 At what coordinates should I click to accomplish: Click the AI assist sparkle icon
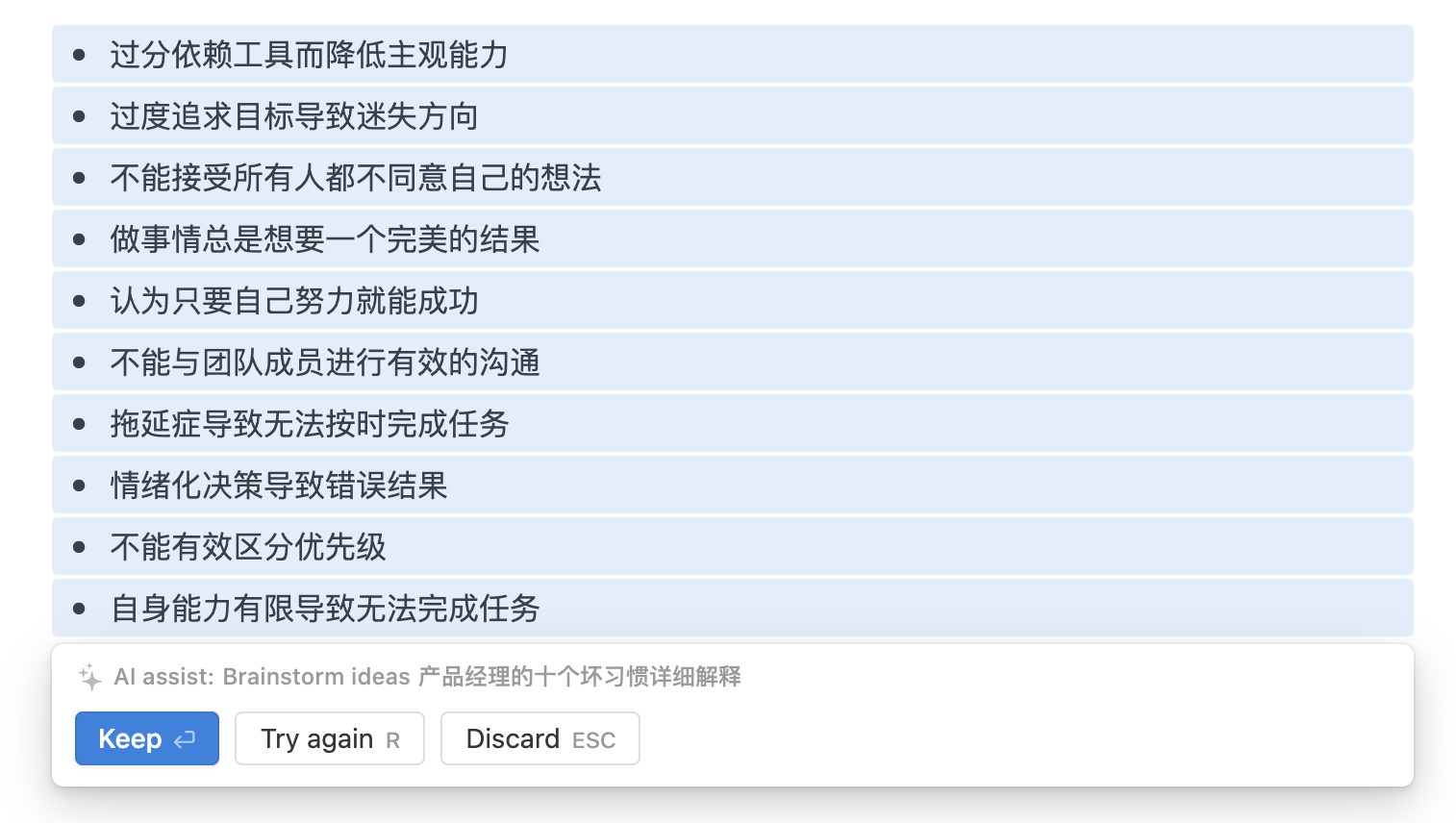[x=89, y=677]
